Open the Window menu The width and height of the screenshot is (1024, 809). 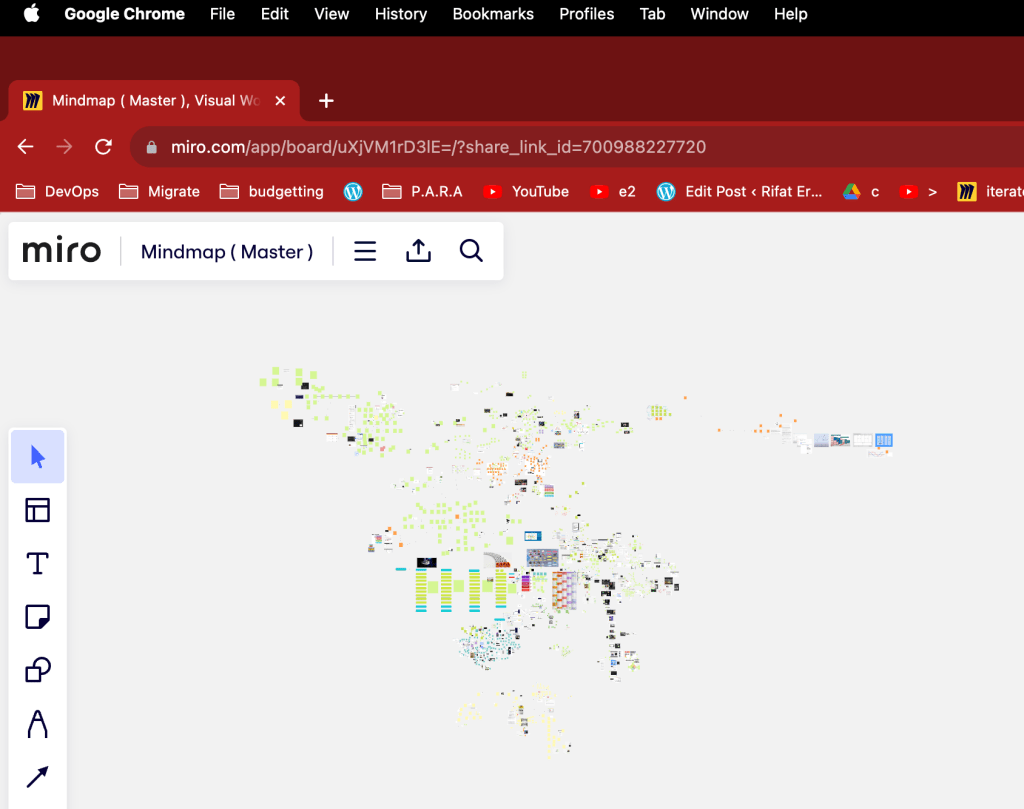[x=719, y=14]
